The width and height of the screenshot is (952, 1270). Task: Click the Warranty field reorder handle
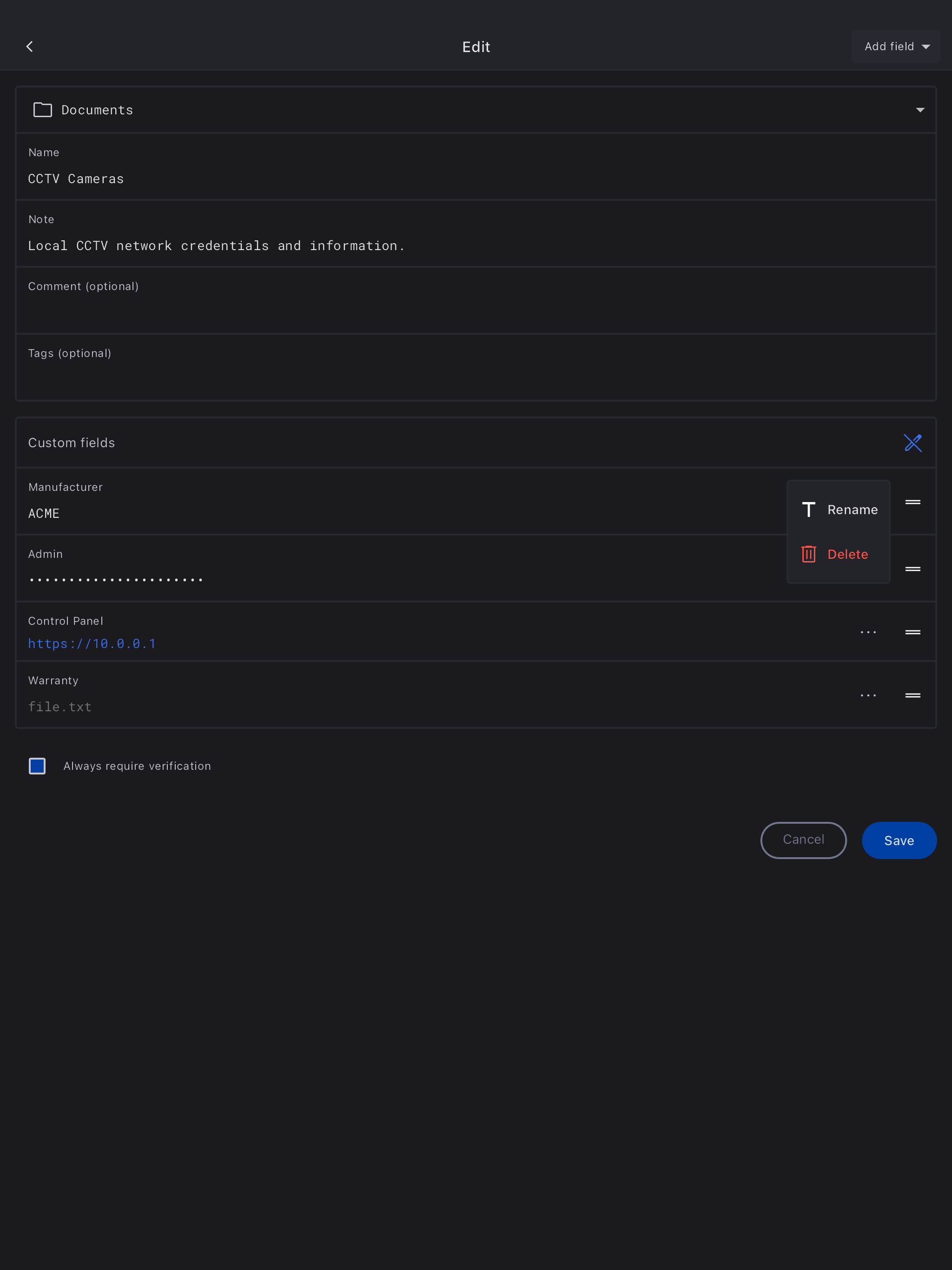tap(912, 695)
